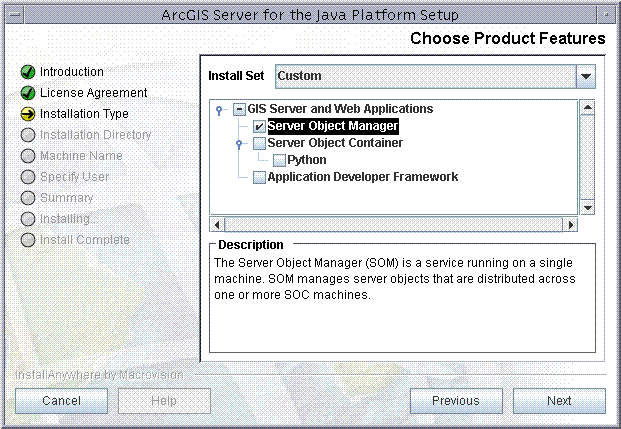Proceed with the Next button
The height and width of the screenshot is (429, 621).
559,401
